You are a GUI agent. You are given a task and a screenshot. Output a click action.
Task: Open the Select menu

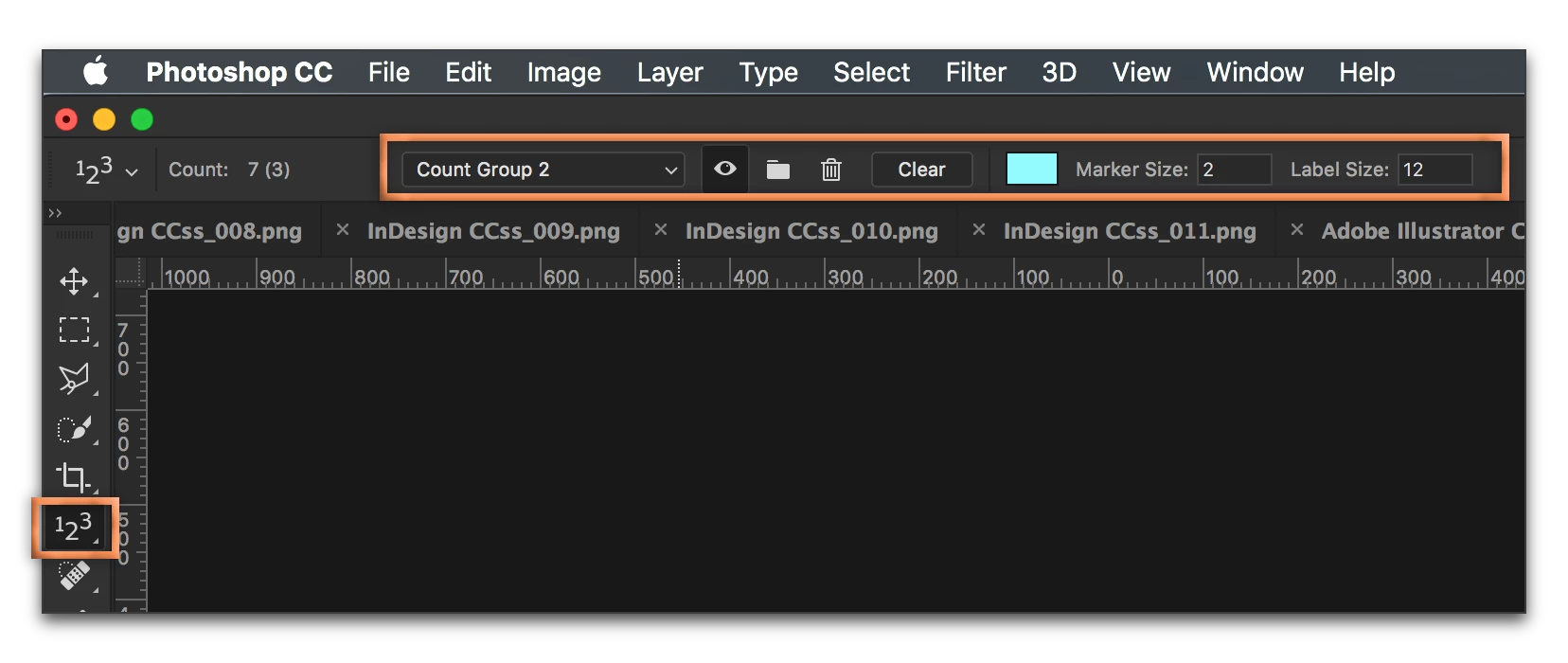tap(871, 72)
